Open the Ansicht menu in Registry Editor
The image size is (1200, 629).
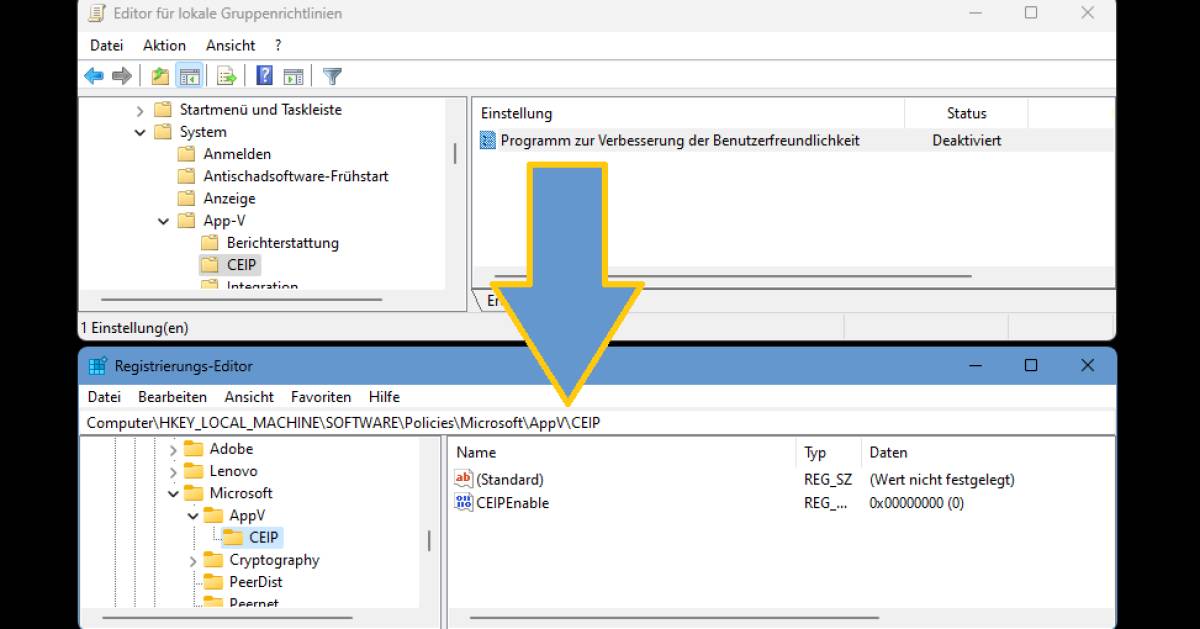(249, 397)
